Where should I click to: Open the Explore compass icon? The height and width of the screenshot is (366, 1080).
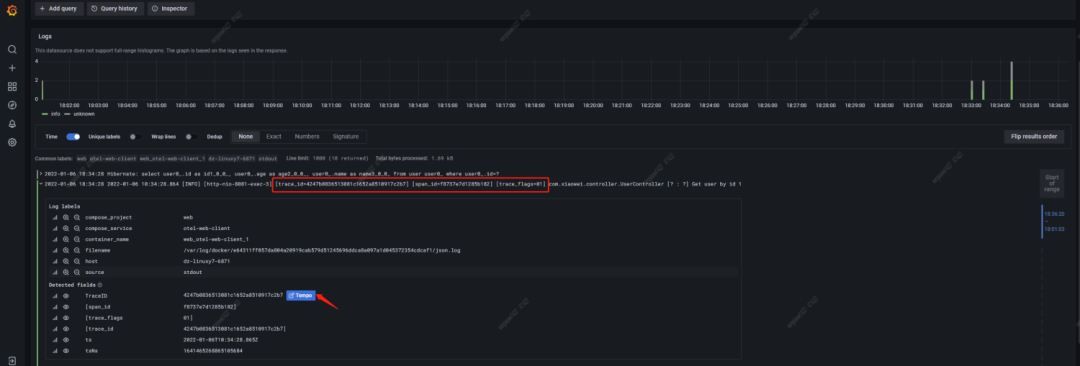pos(12,105)
